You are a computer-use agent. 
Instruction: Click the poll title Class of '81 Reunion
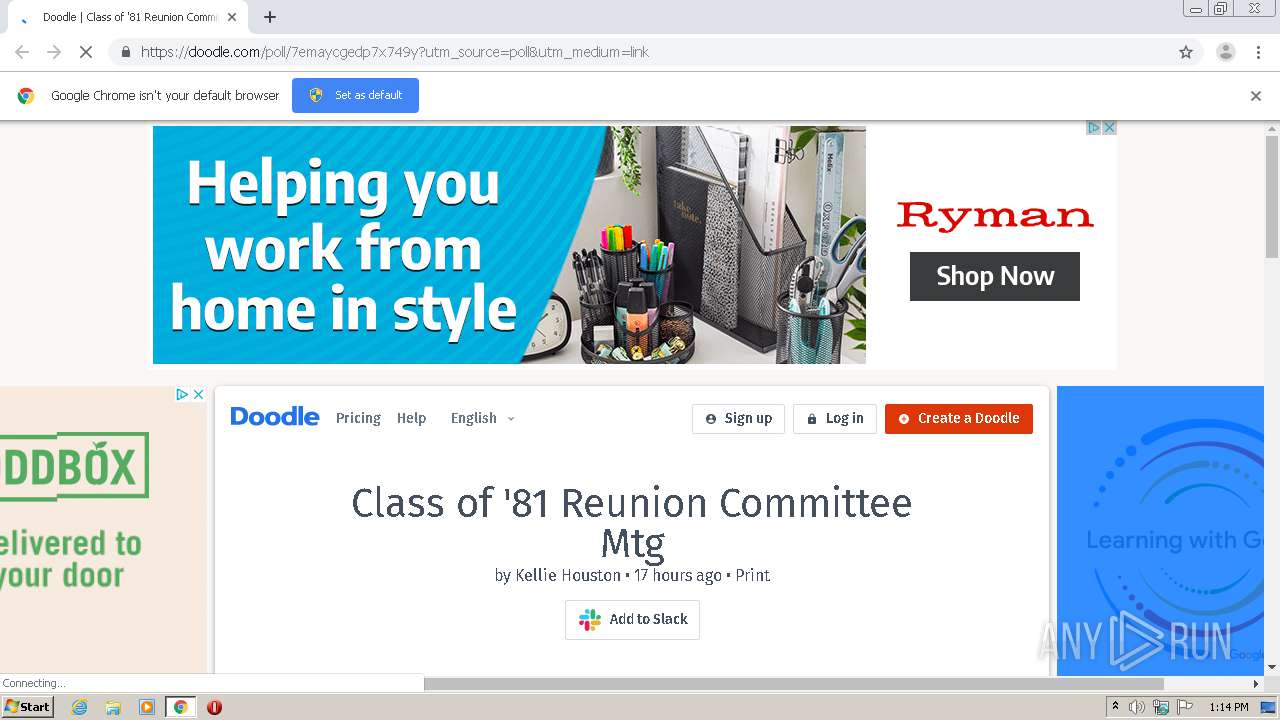click(x=632, y=522)
